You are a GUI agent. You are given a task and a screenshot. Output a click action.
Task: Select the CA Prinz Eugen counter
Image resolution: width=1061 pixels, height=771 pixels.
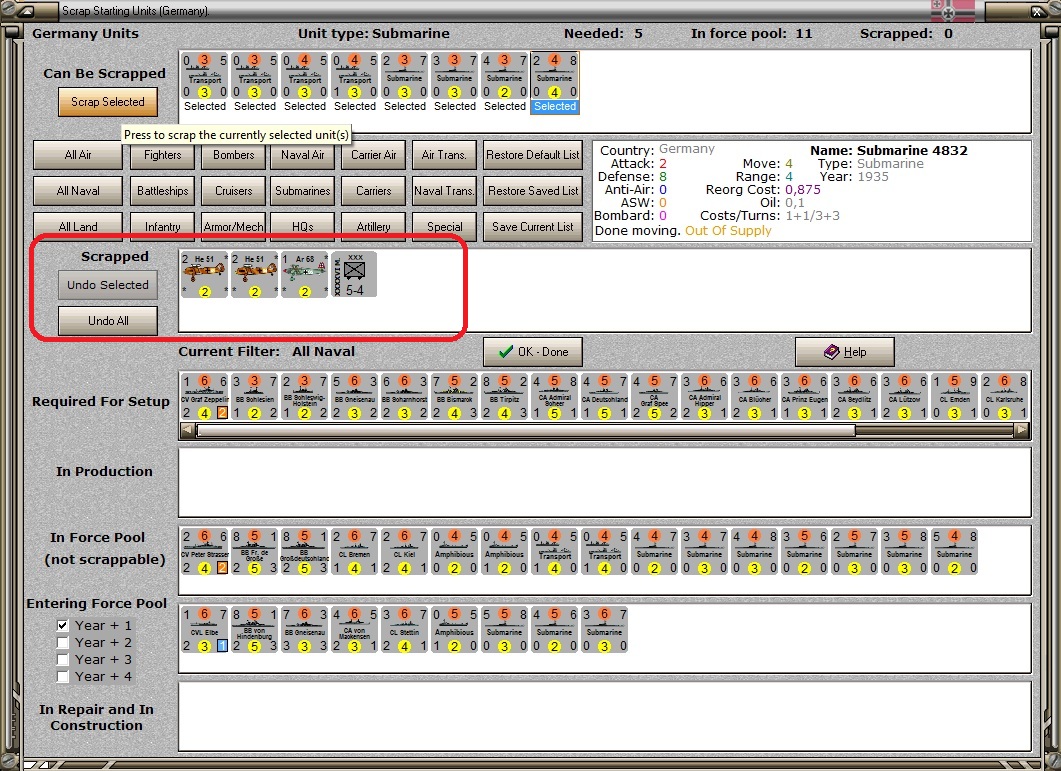tap(805, 397)
